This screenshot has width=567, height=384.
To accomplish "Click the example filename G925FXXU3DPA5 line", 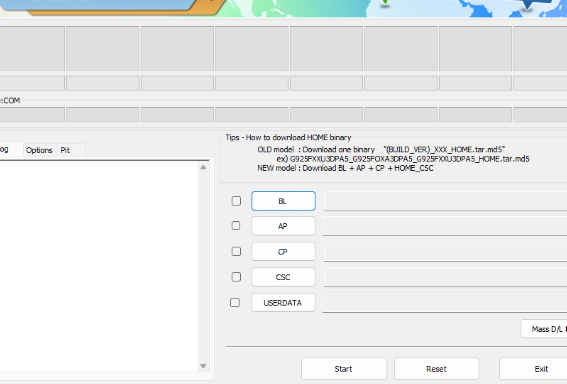I will [403, 159].
